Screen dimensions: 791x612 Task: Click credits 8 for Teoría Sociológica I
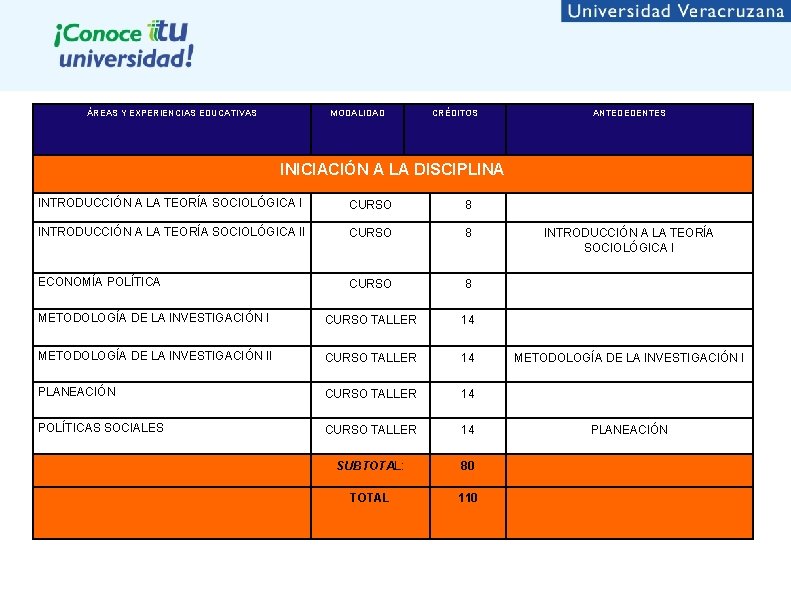point(468,205)
